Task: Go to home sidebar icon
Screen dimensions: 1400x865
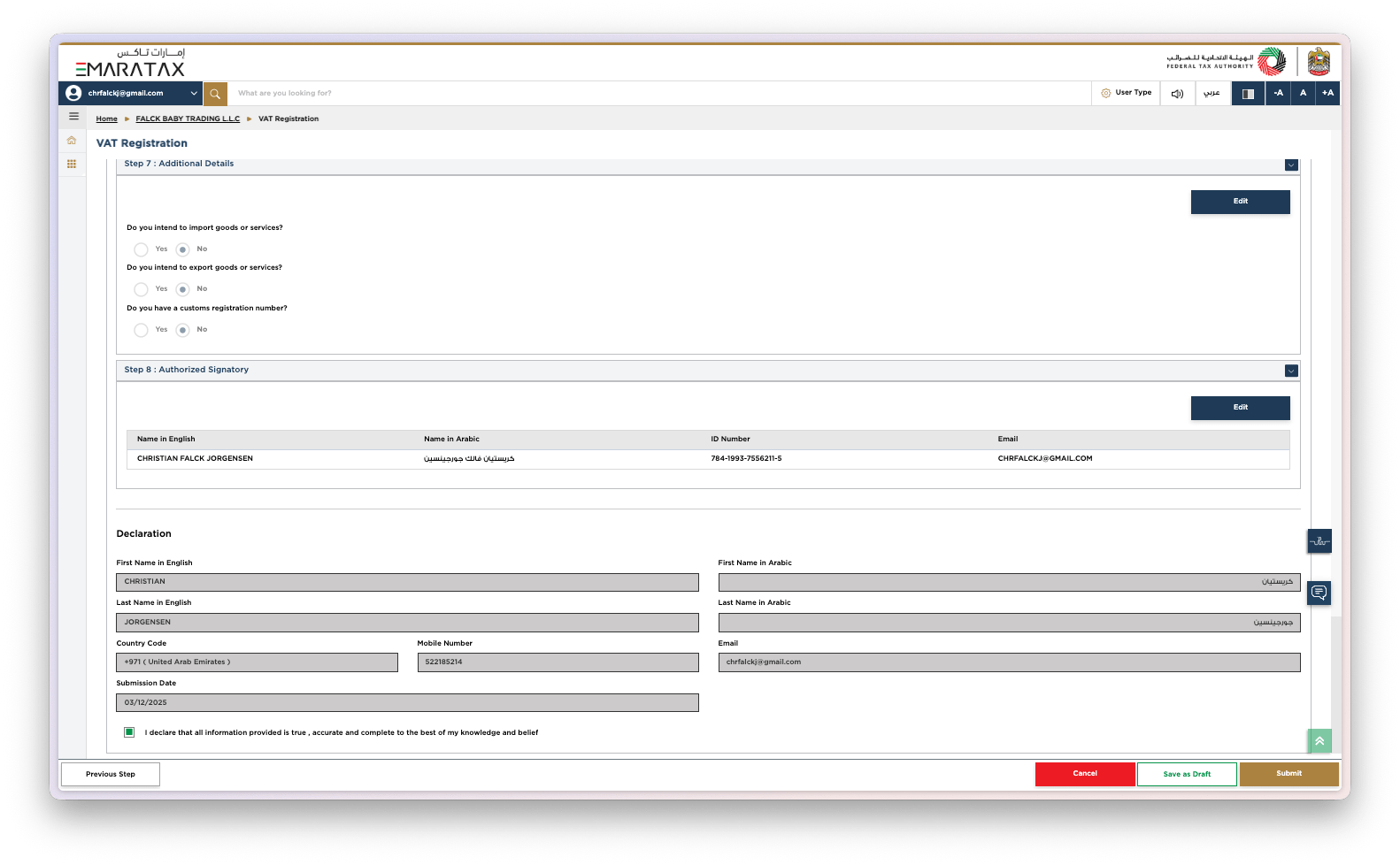Action: [x=72, y=141]
